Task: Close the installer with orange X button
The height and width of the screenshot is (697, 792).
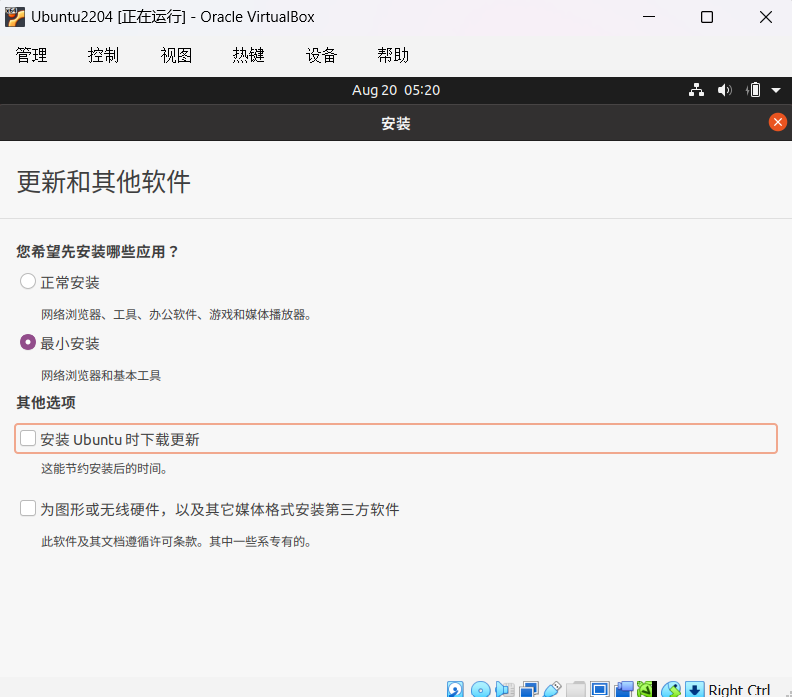Action: click(x=777, y=122)
